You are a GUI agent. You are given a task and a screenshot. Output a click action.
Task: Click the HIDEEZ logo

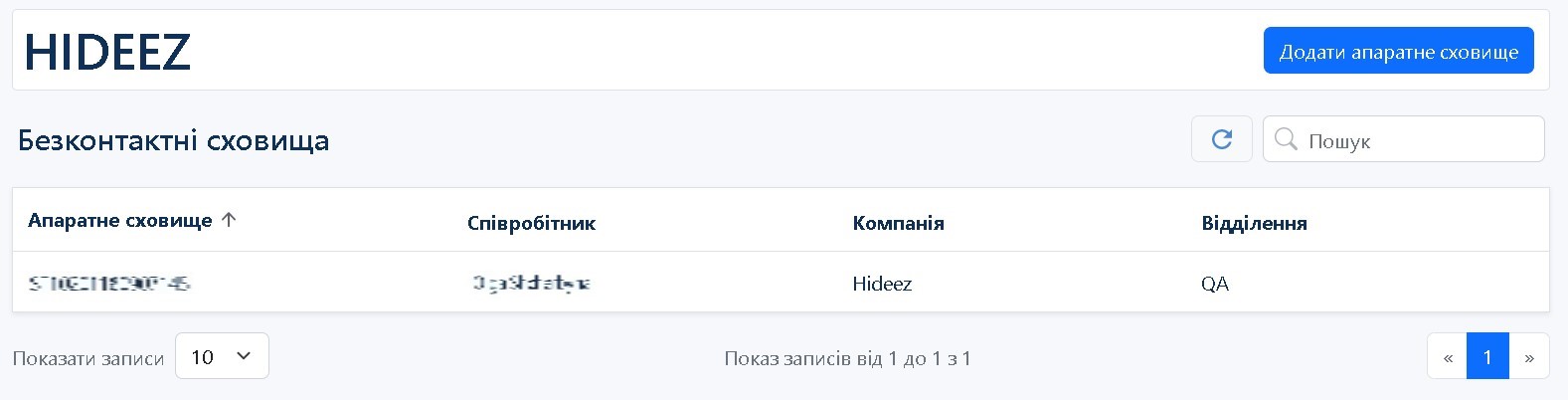tap(107, 52)
